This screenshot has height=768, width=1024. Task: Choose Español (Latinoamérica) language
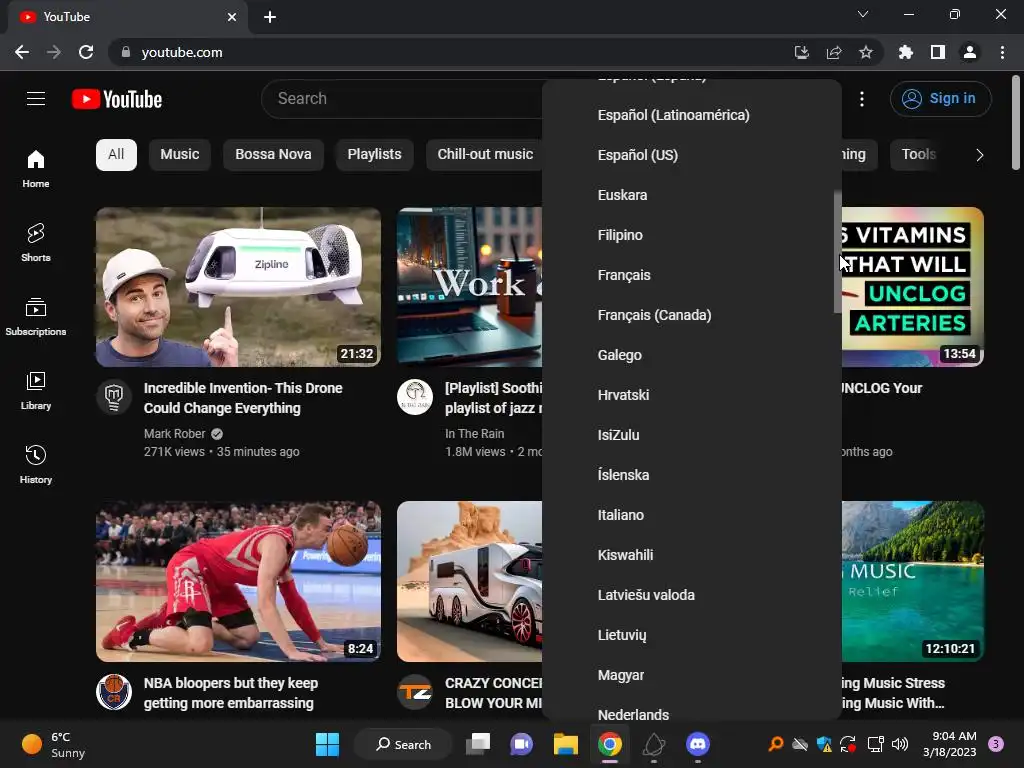click(692, 115)
